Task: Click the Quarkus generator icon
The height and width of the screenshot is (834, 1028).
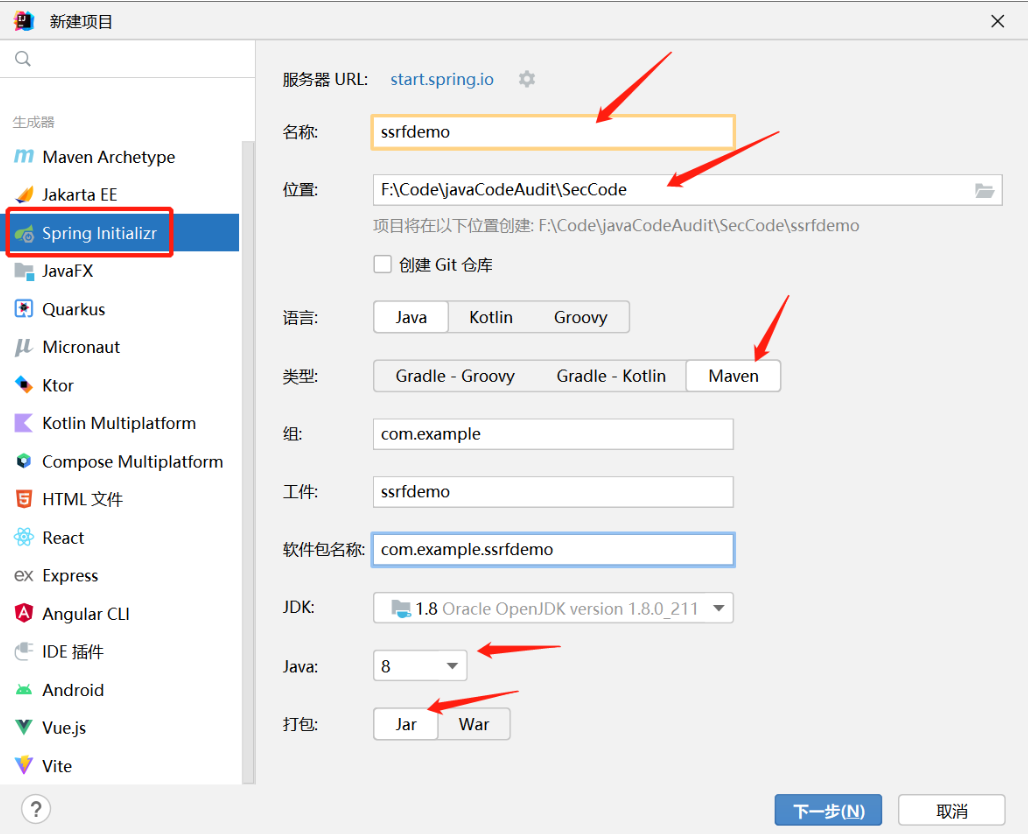Action: (24, 309)
